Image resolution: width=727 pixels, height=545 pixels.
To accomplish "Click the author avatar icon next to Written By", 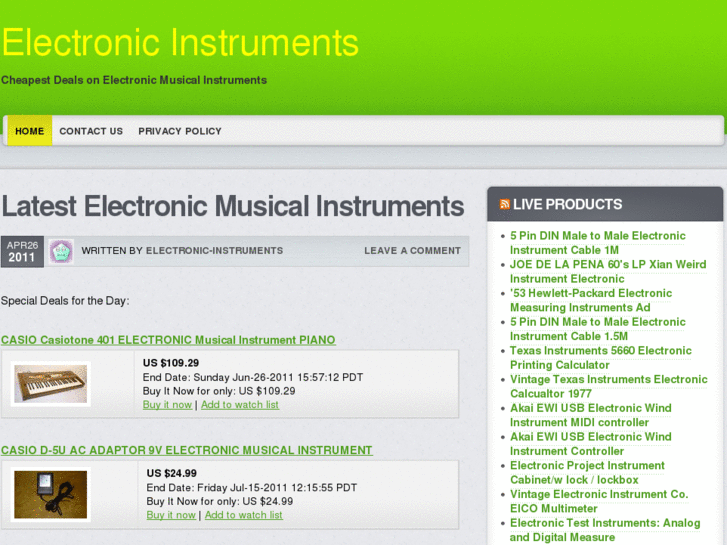I will [61, 251].
